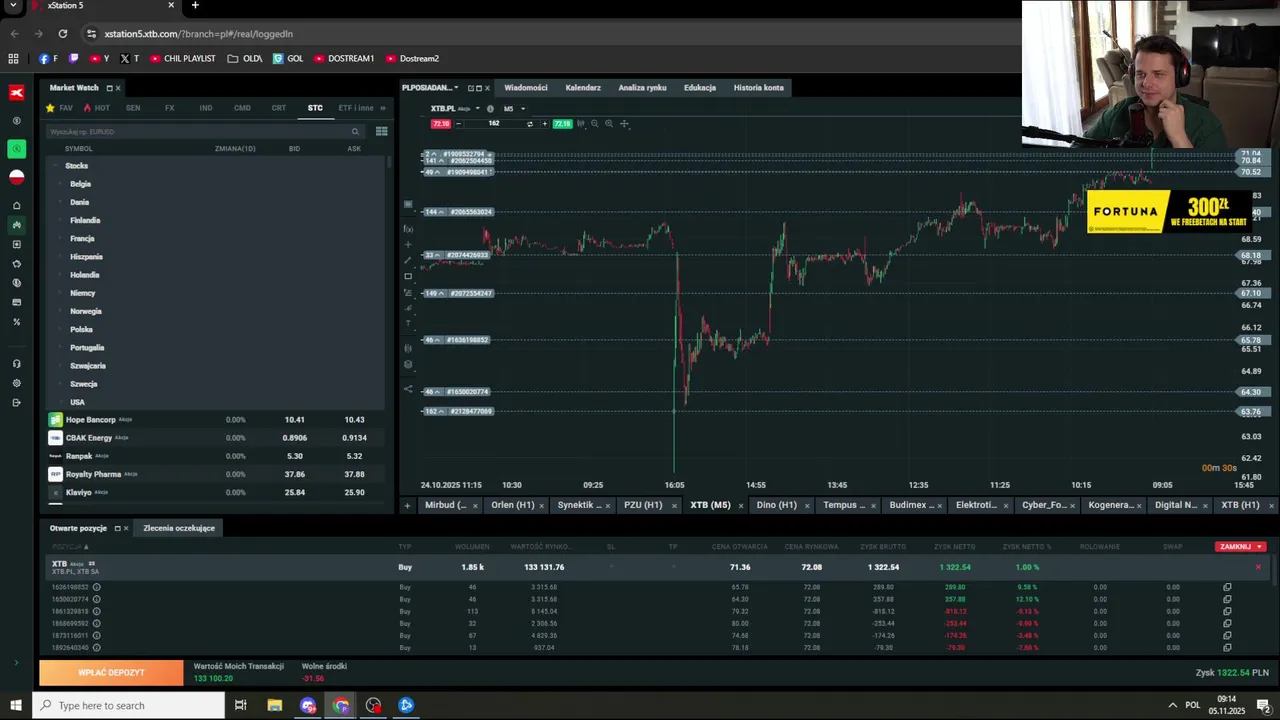Screen dimensions: 1280x720
Task: Open the Dino (H1) chart tab
Action: [x=776, y=505]
